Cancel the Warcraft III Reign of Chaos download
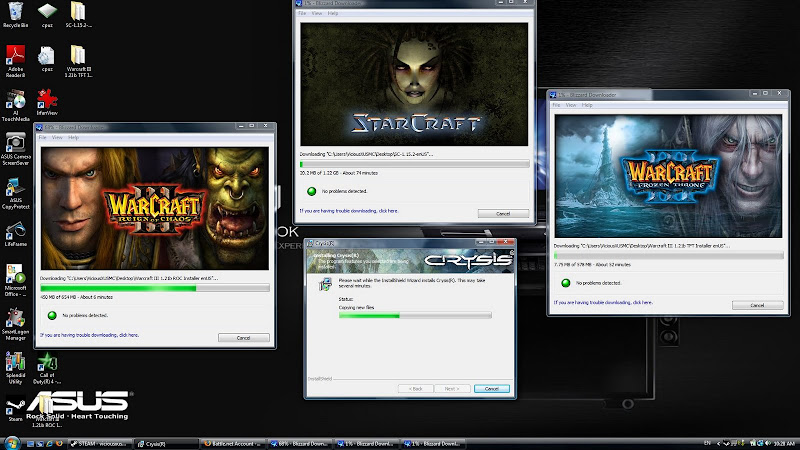Screen dimensions: 800x450 point(244,338)
